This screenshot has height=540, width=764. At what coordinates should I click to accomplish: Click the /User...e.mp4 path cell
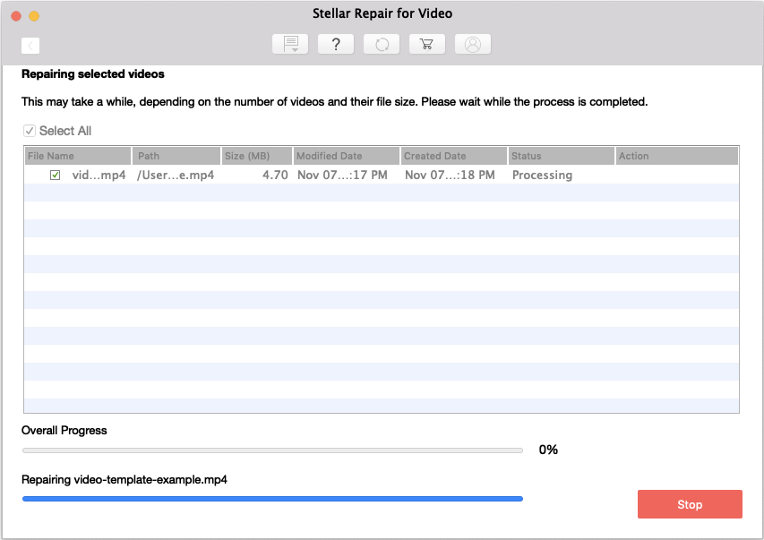click(x=175, y=175)
